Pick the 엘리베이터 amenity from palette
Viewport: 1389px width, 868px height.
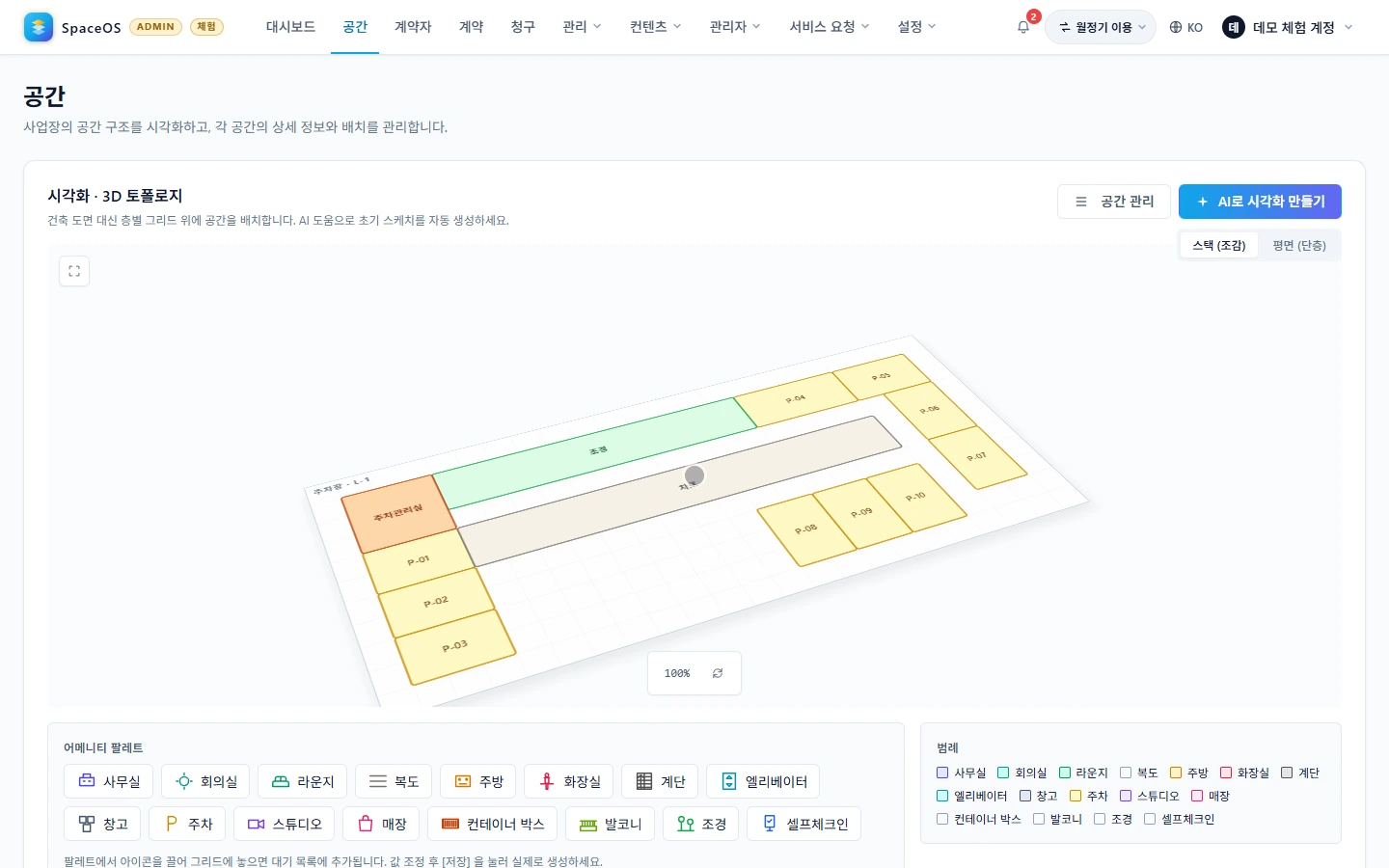tap(763, 781)
